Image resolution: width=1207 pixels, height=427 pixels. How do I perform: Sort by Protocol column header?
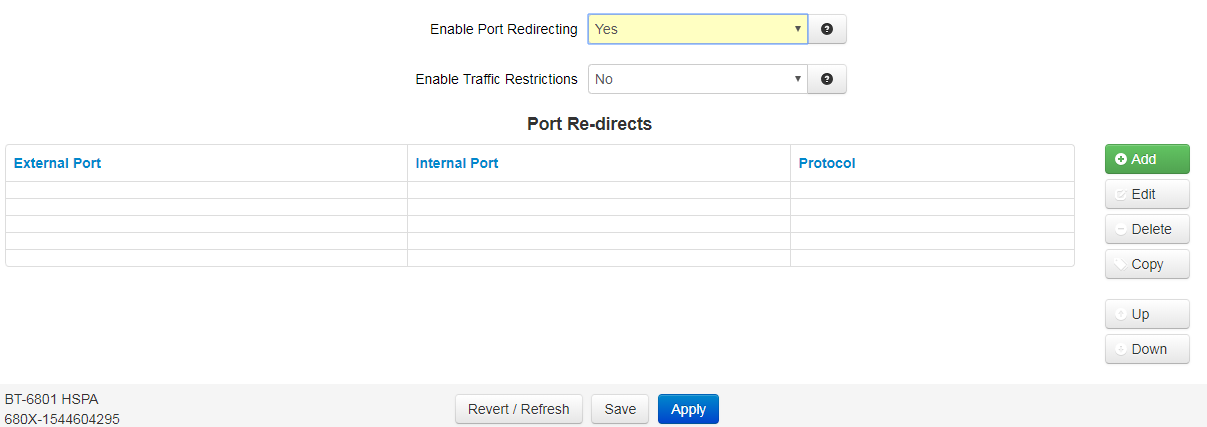pos(827,163)
